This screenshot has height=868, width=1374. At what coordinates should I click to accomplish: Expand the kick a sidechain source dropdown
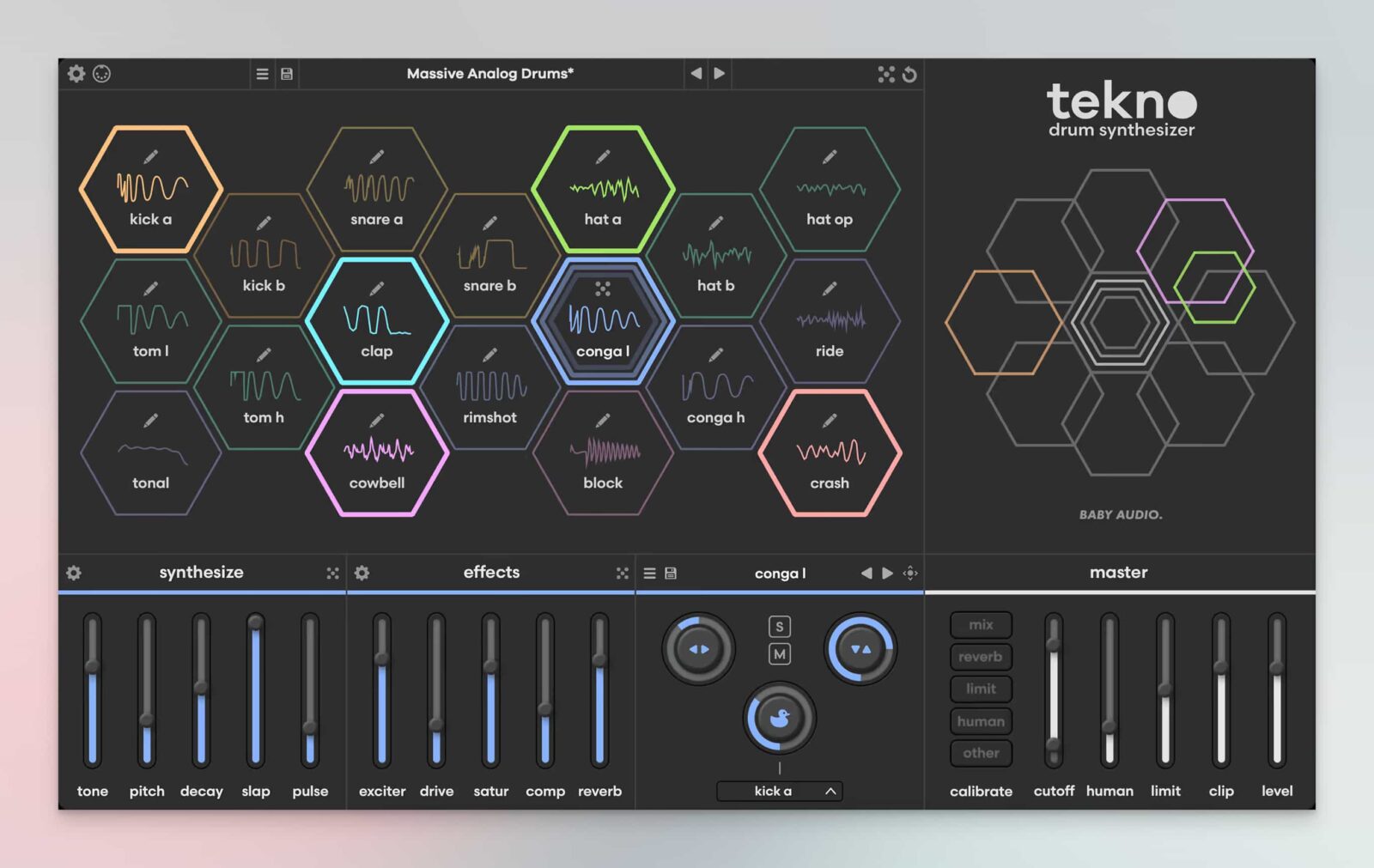[830, 791]
